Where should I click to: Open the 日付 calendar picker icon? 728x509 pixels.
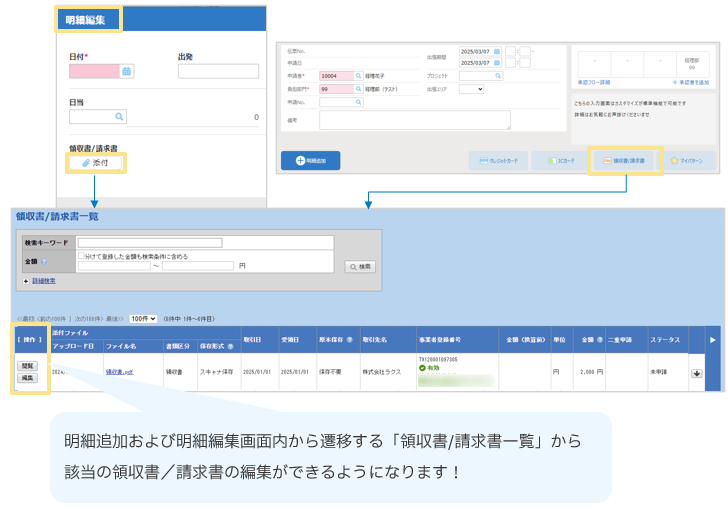pyautogui.click(x=126, y=71)
